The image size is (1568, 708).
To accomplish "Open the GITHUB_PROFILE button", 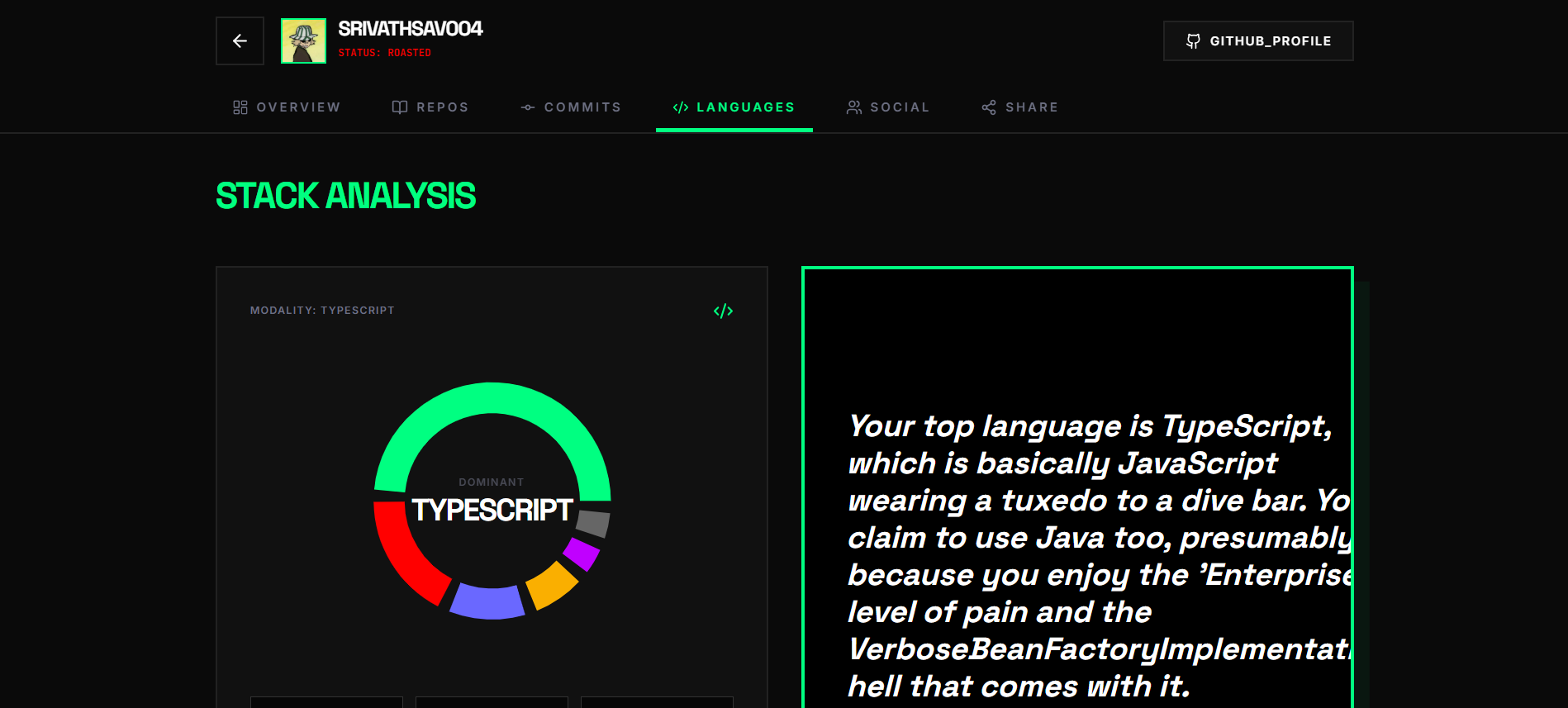I will tap(1258, 40).
